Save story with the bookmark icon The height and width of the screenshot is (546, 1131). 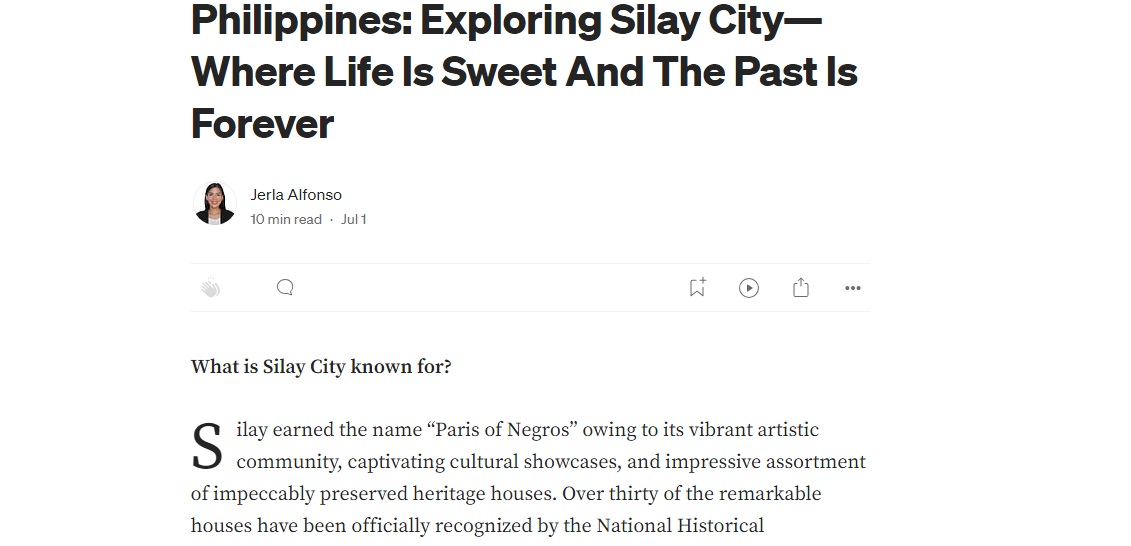click(697, 288)
